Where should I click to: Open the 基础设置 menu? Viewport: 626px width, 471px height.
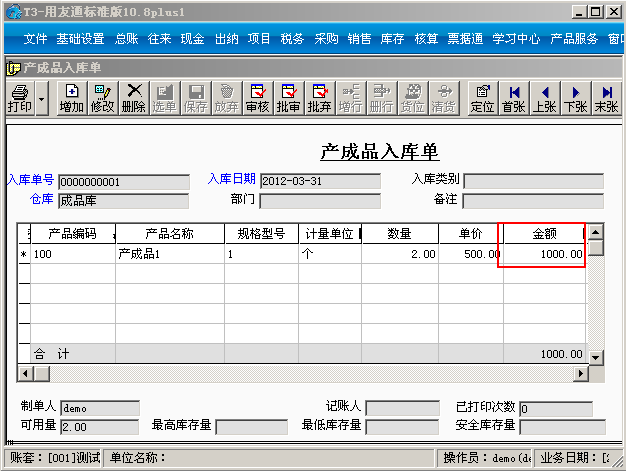pyautogui.click(x=80, y=39)
